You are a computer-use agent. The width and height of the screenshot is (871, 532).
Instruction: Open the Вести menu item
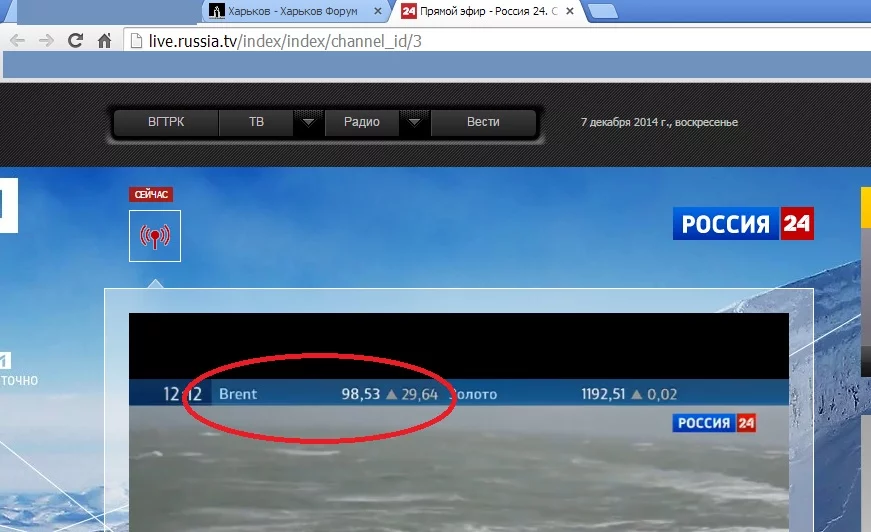pos(483,122)
